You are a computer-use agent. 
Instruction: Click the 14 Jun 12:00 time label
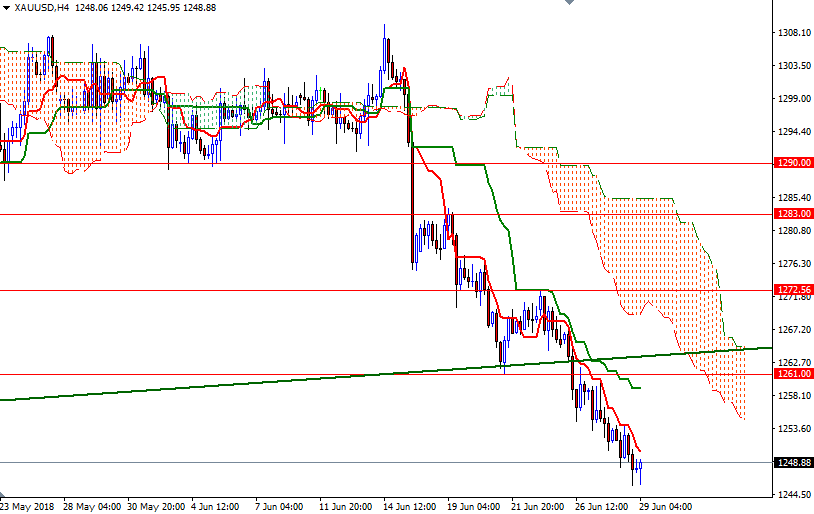coord(410,507)
